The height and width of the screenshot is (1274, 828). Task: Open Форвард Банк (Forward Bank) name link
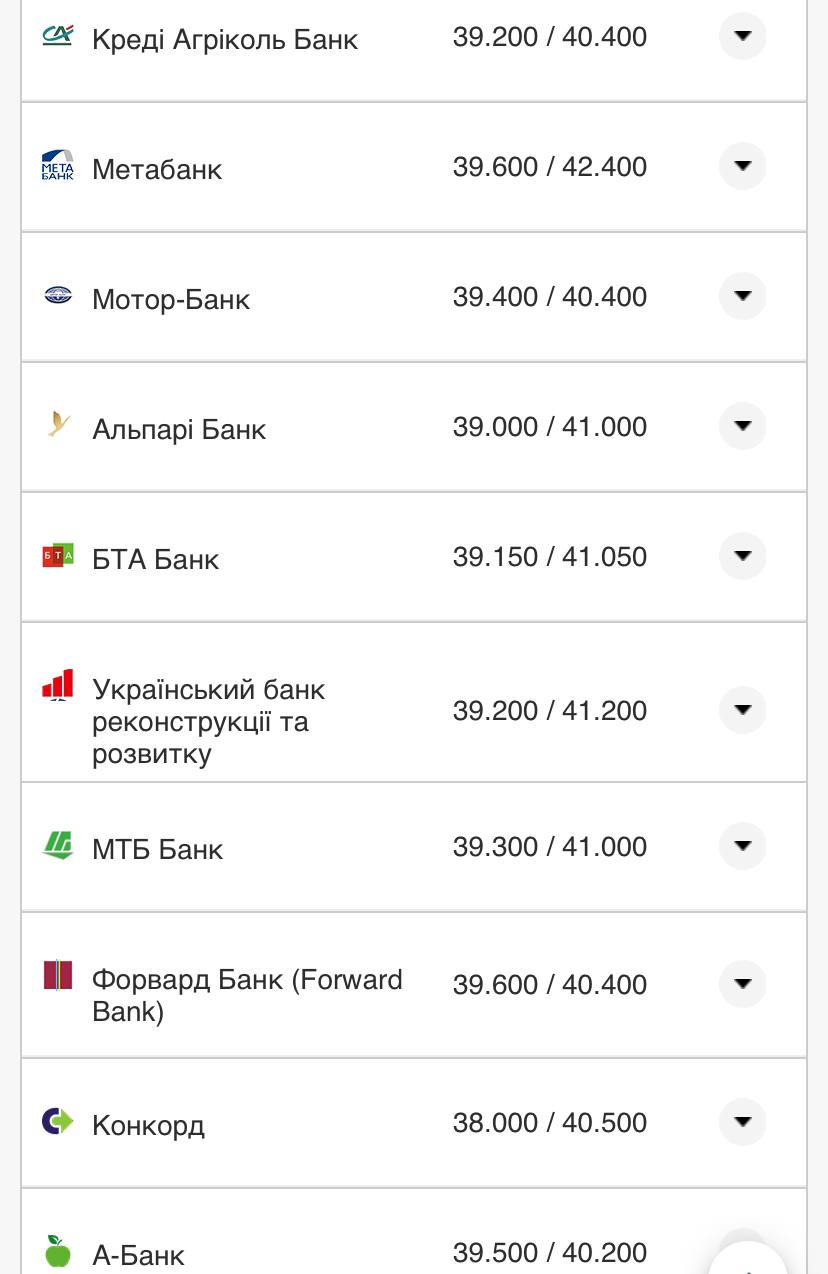pos(246,995)
